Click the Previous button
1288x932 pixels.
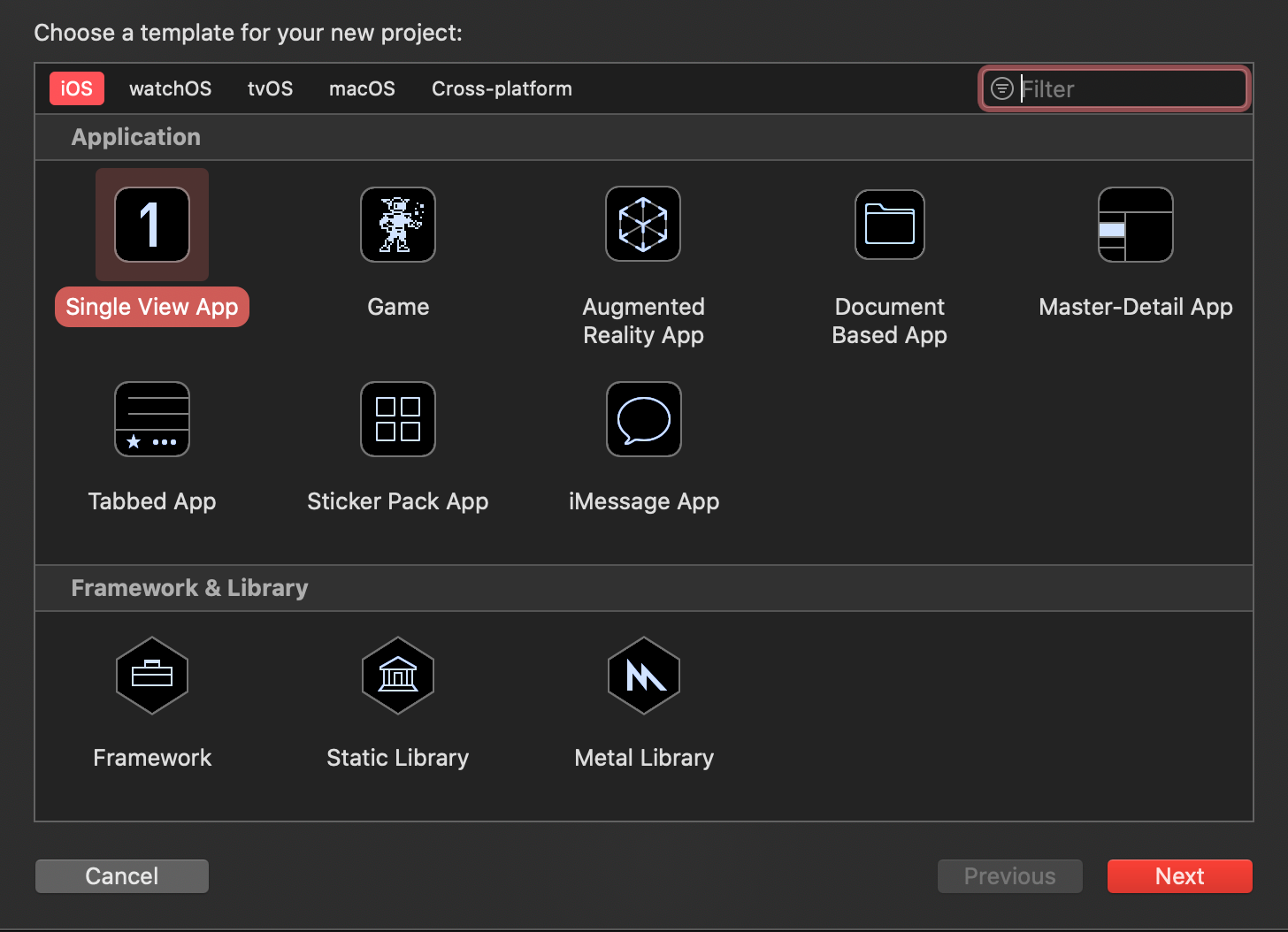[x=1010, y=876]
